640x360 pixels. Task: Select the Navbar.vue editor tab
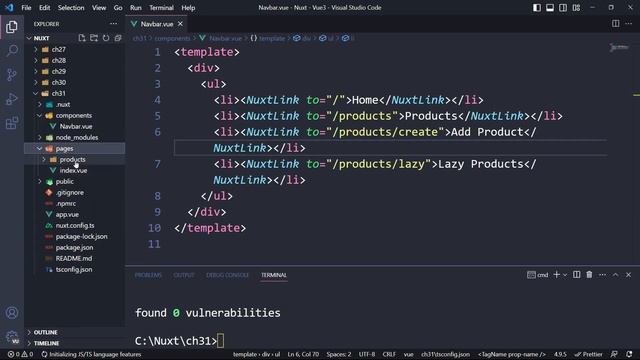156,24
